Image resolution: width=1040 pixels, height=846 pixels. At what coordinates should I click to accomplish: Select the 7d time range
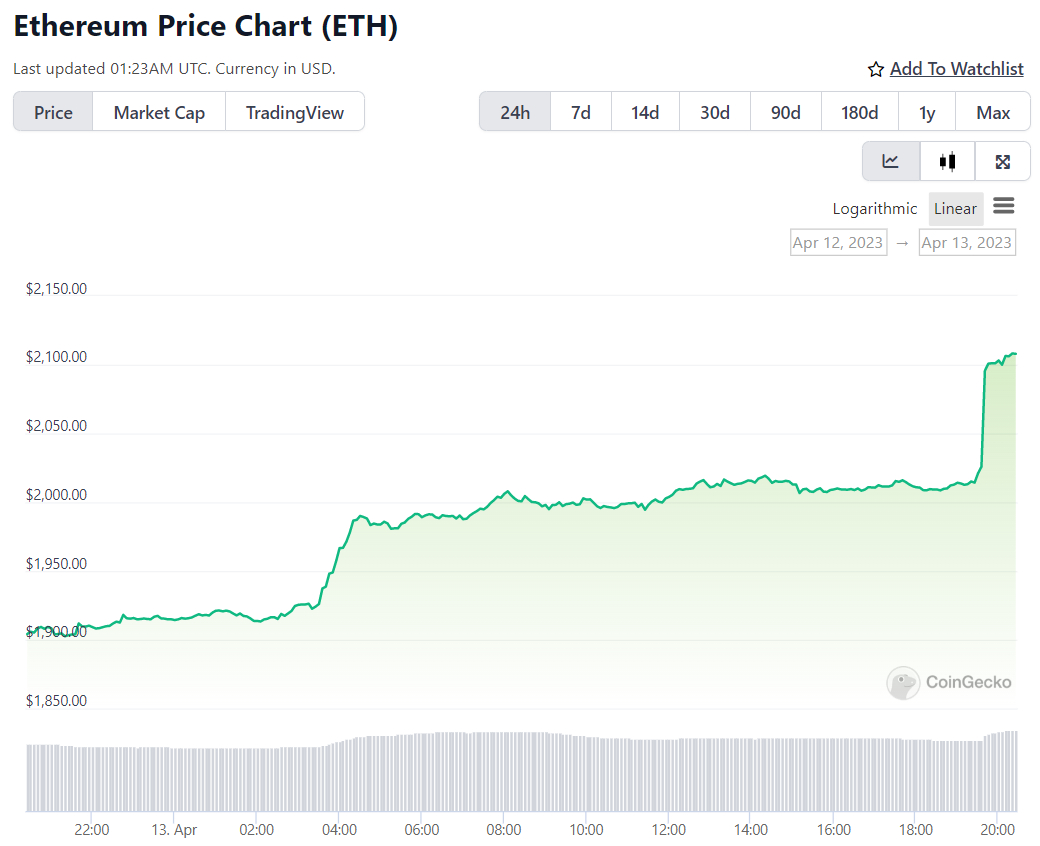point(581,112)
